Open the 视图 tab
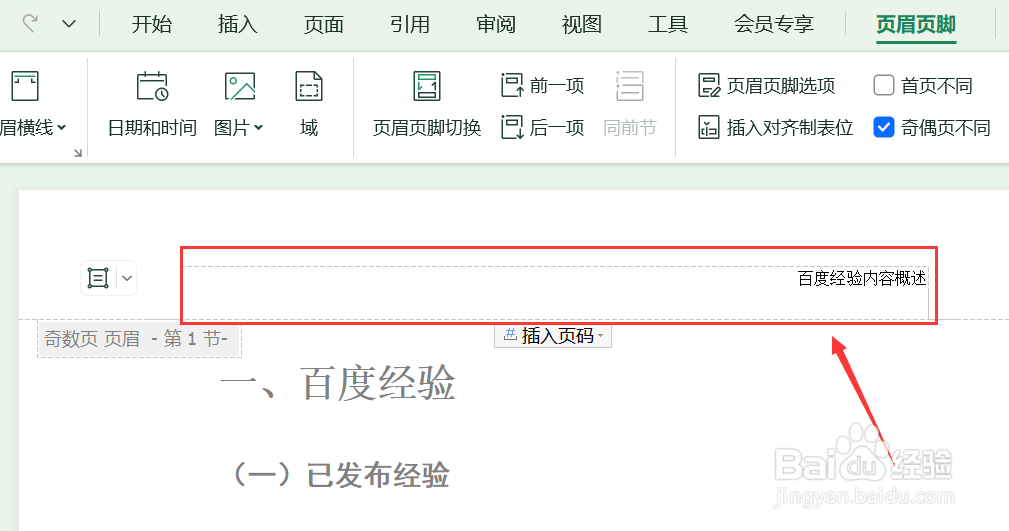 (582, 24)
